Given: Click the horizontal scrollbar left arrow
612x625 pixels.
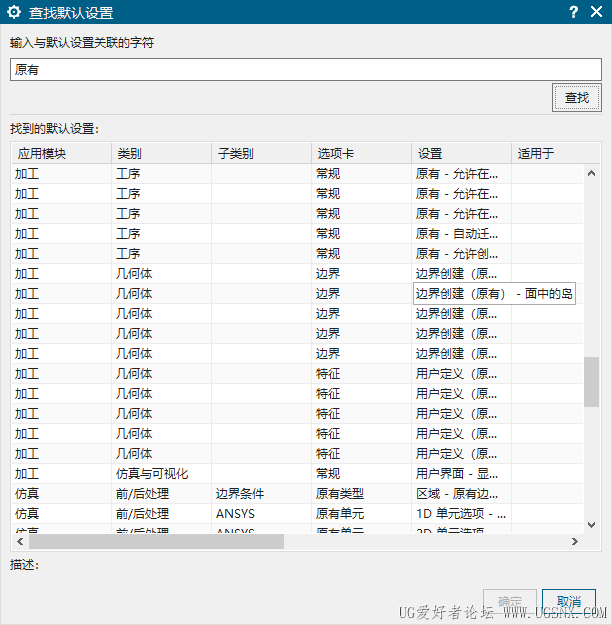Looking at the screenshot, I should tap(19, 541).
